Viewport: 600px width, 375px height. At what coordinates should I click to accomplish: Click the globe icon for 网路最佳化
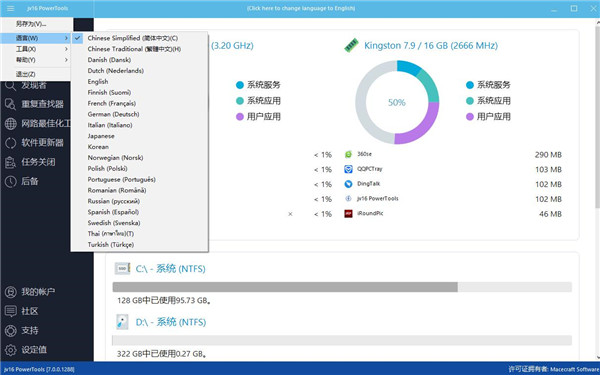coord(10,124)
